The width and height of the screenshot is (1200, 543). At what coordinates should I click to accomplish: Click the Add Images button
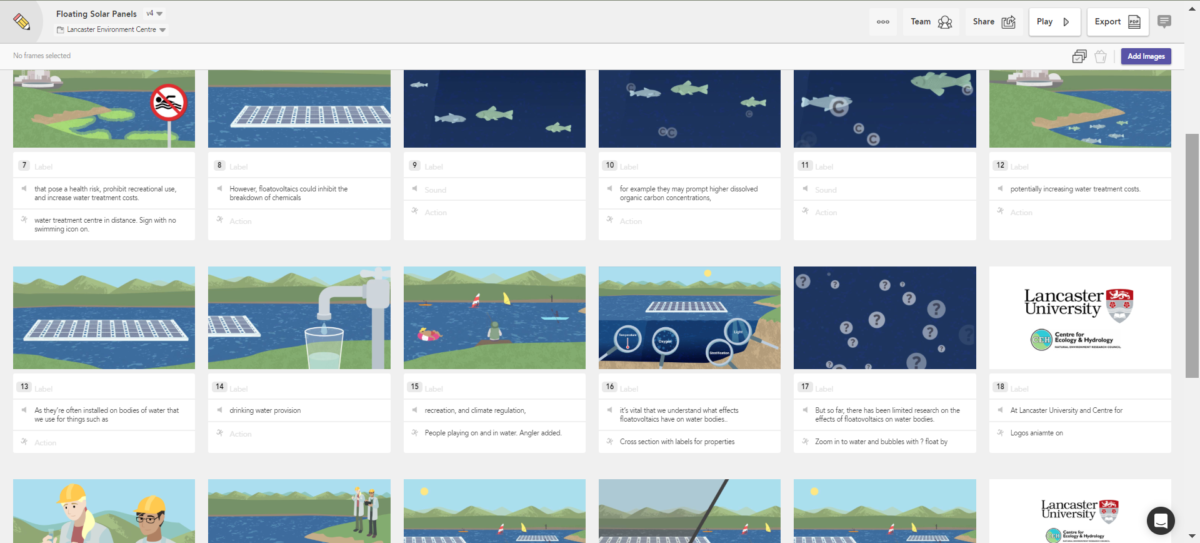1146,57
